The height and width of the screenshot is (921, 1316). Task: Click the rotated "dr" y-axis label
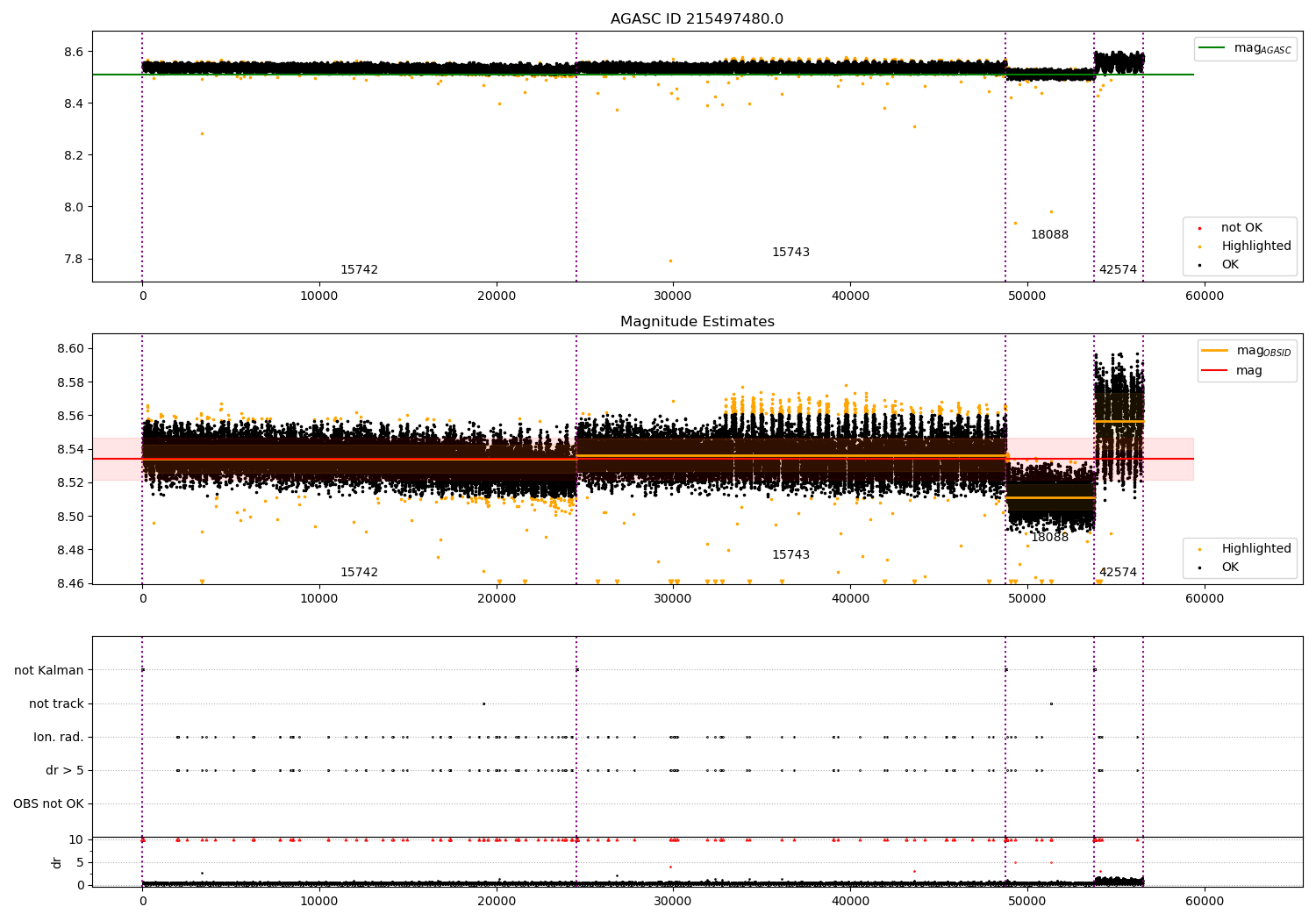[57, 862]
